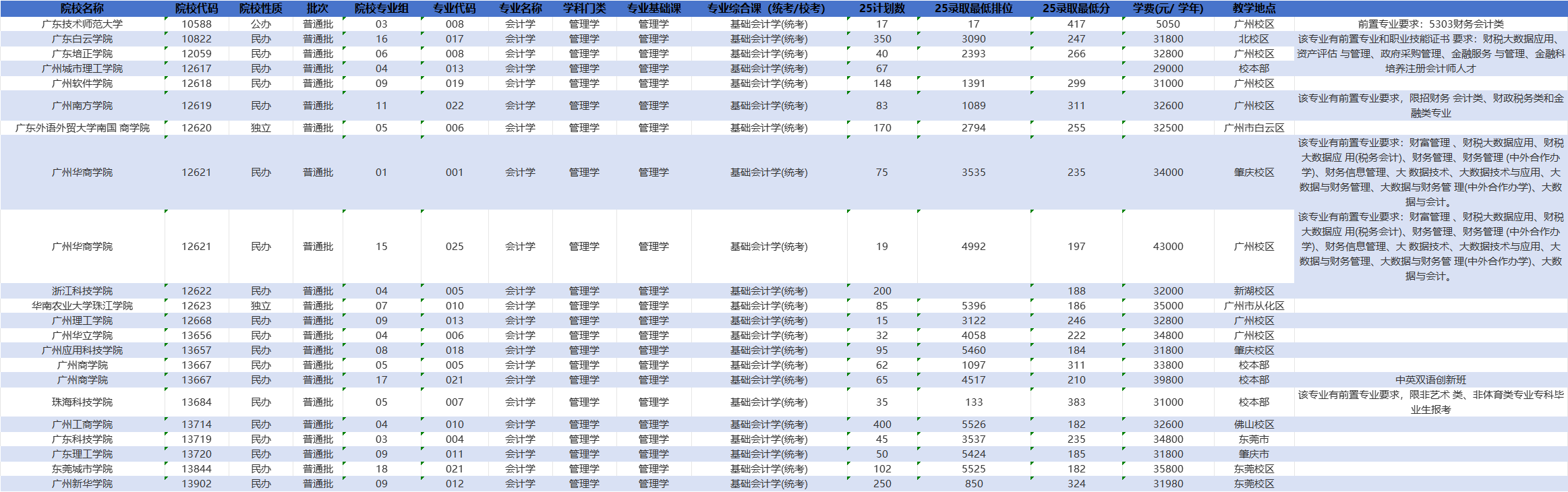This screenshot has height=492, width=1568.
Task: Click school code cell 13902
Action: 196,483
